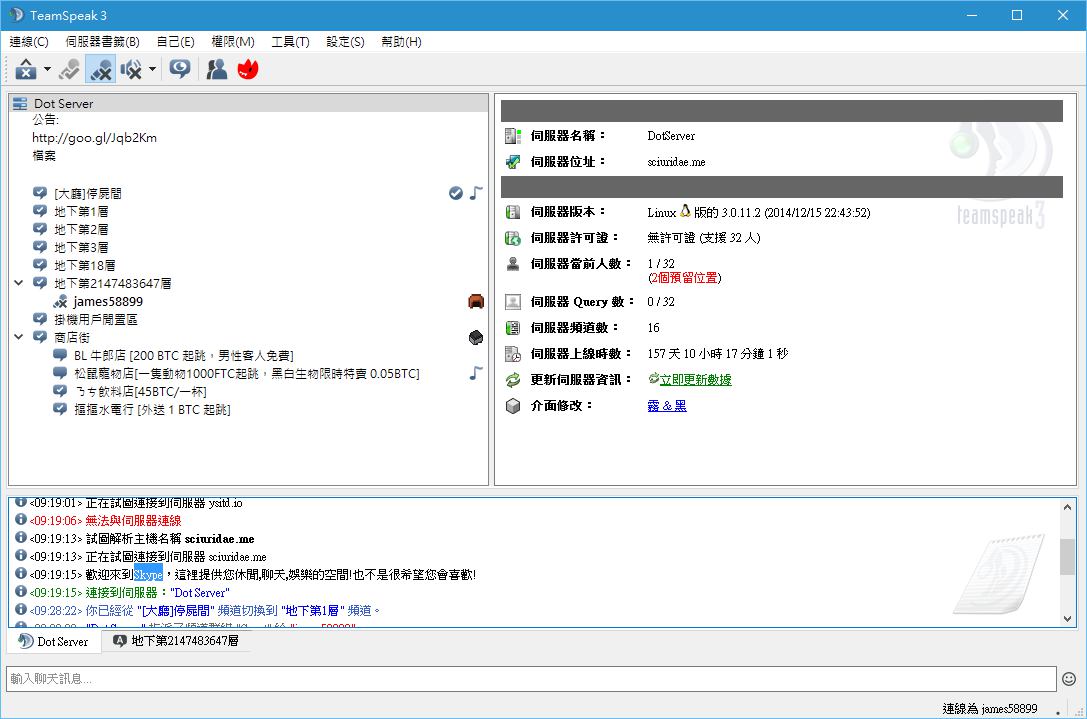Collapse the 商店街 channel group
Screen dimensions: 1087x719
pos(19,338)
